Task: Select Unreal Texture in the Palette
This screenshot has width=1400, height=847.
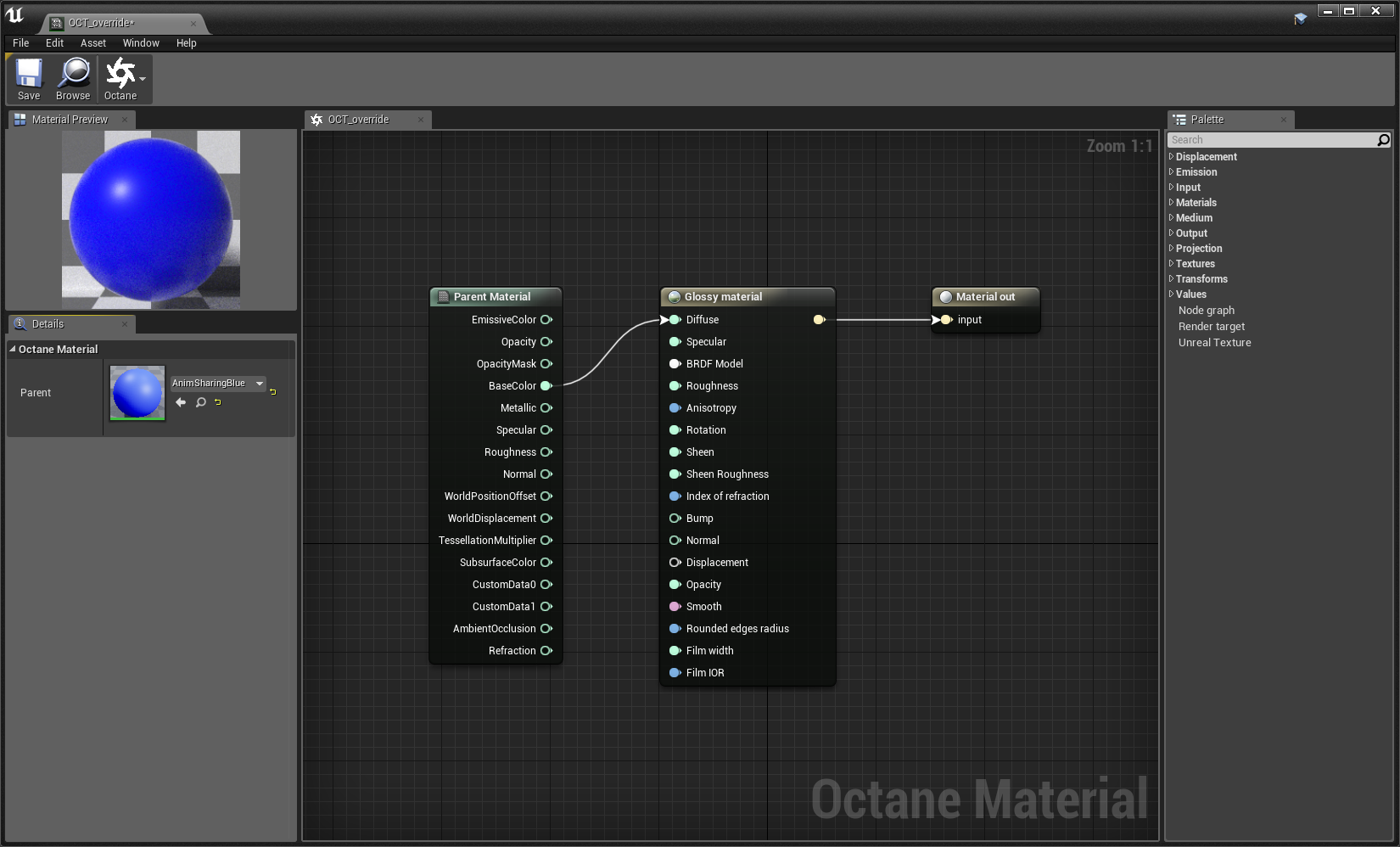Action: pos(1215,343)
